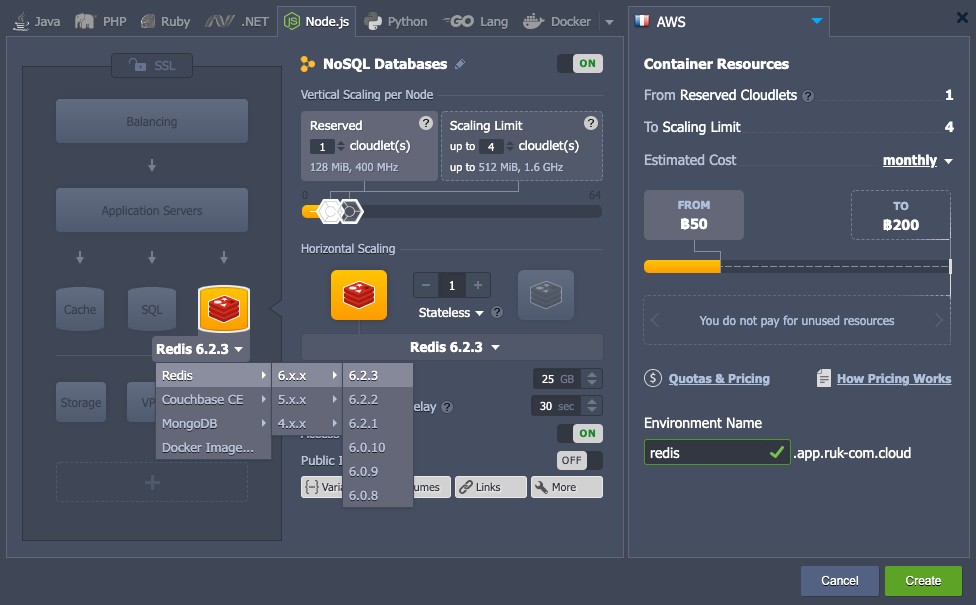Open help icon beside delay label
976x605 pixels.
coord(447,407)
